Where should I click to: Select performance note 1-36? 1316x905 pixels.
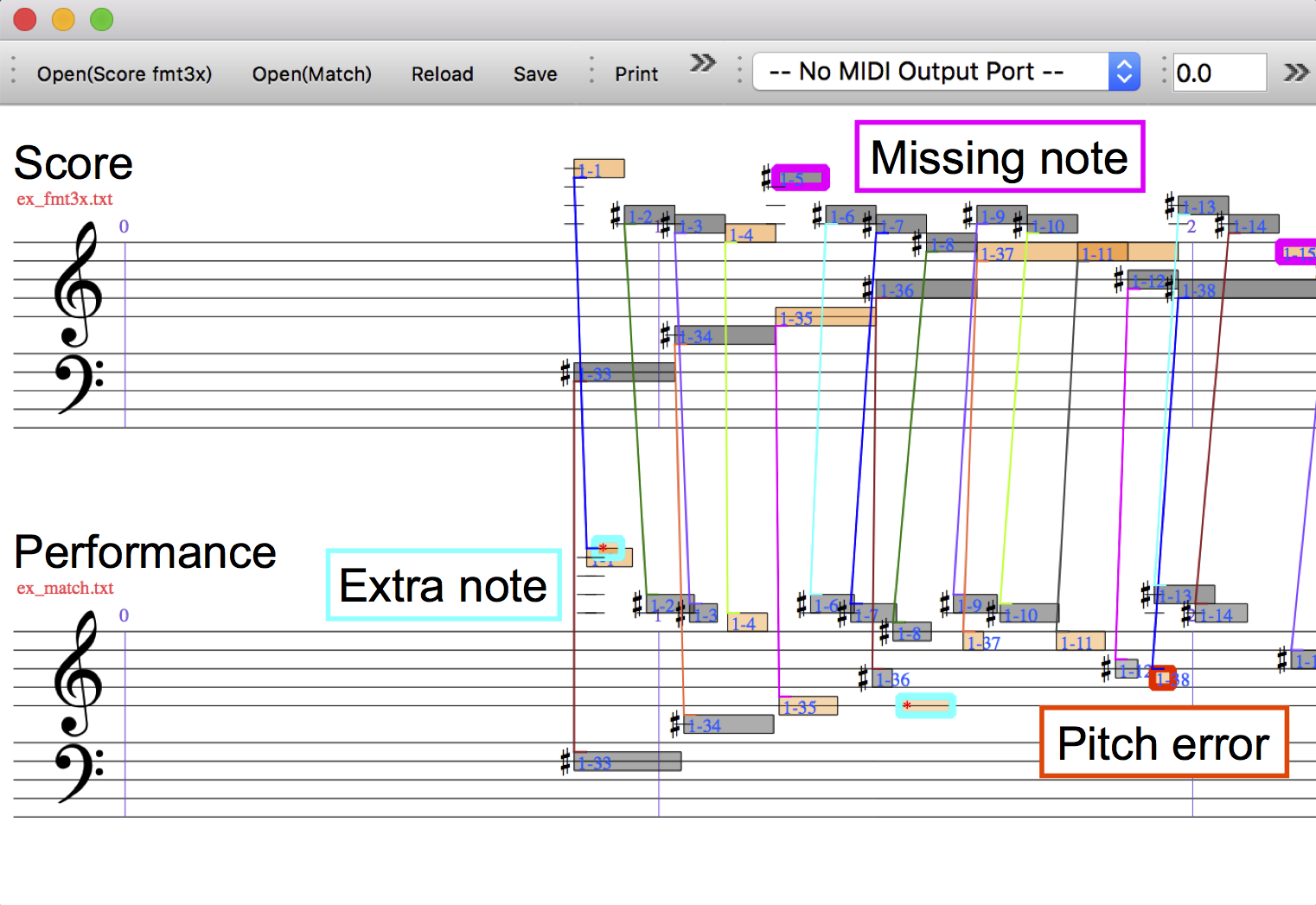pos(883,679)
